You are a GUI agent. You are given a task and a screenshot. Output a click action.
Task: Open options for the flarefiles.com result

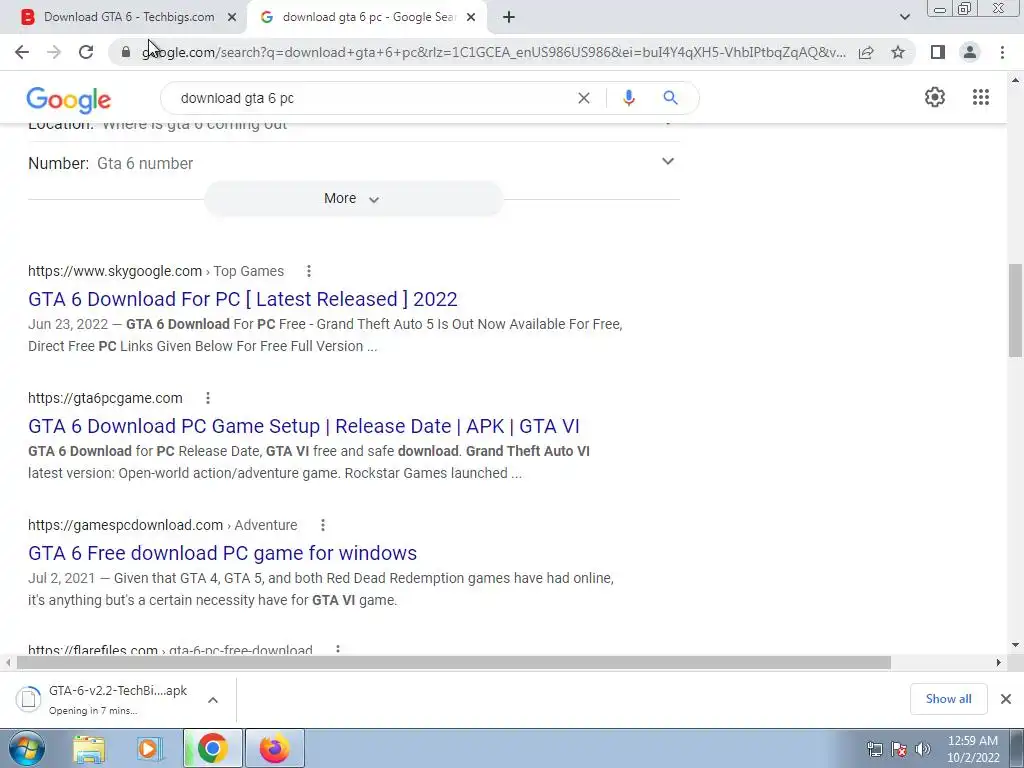coord(338,650)
